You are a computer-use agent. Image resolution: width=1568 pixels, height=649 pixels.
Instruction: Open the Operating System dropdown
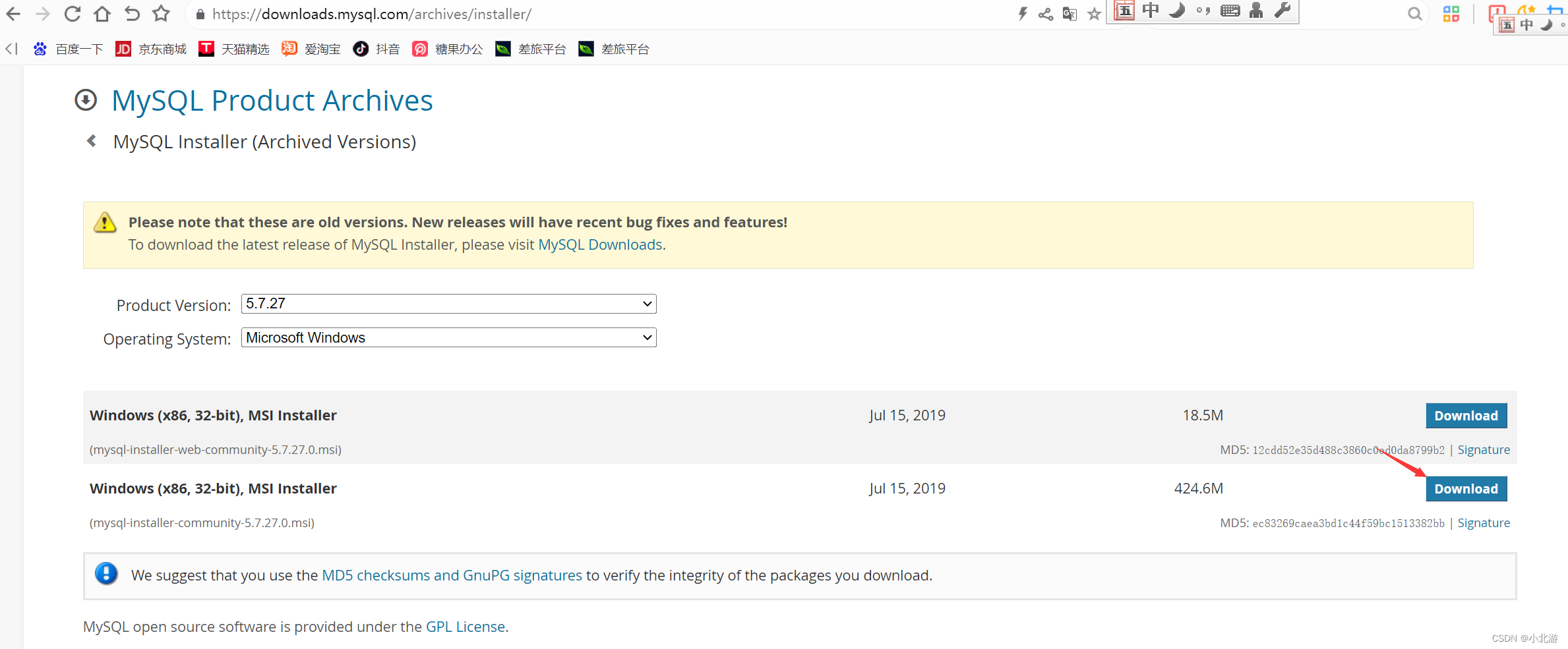click(x=449, y=337)
